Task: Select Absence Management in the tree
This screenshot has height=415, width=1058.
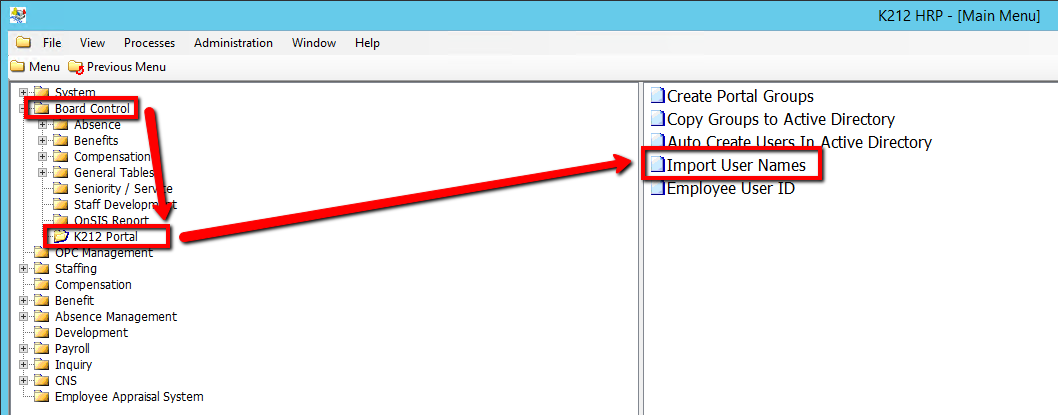Action: coord(115,317)
